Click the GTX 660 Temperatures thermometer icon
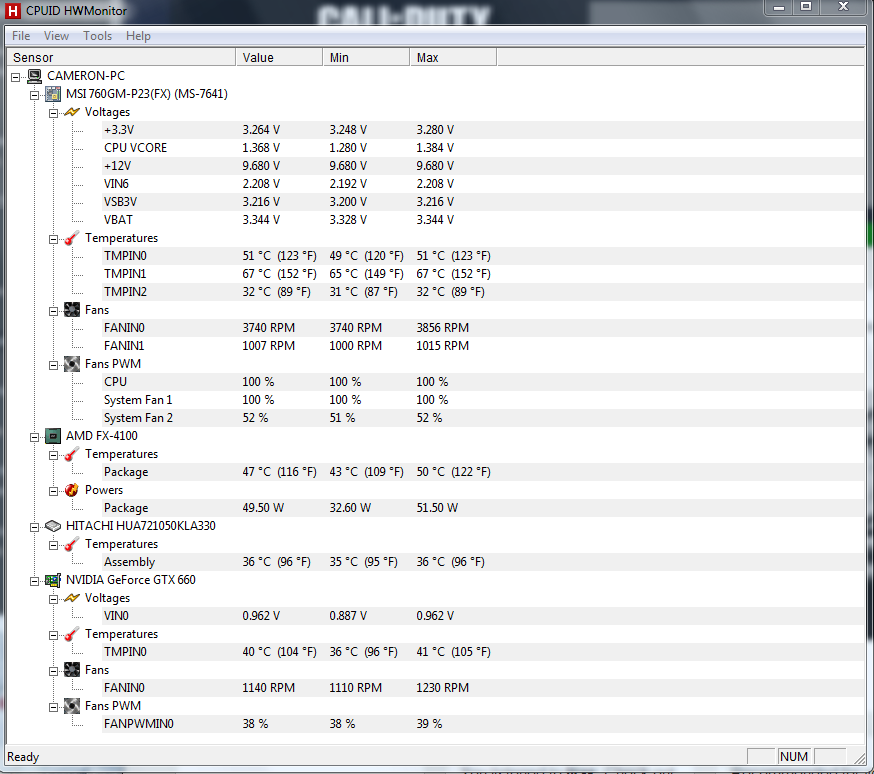 [x=72, y=634]
